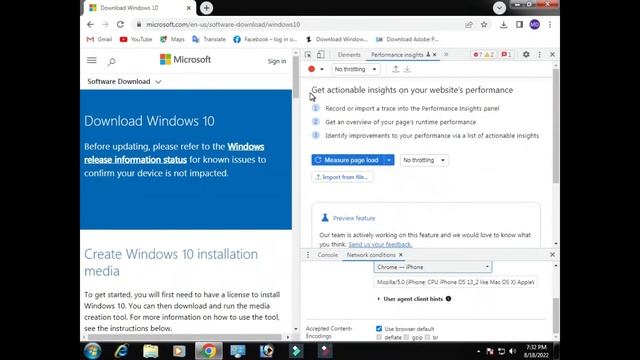Open the record button dropdown arrow
The height and width of the screenshot is (360, 640).
pyautogui.click(x=322, y=69)
